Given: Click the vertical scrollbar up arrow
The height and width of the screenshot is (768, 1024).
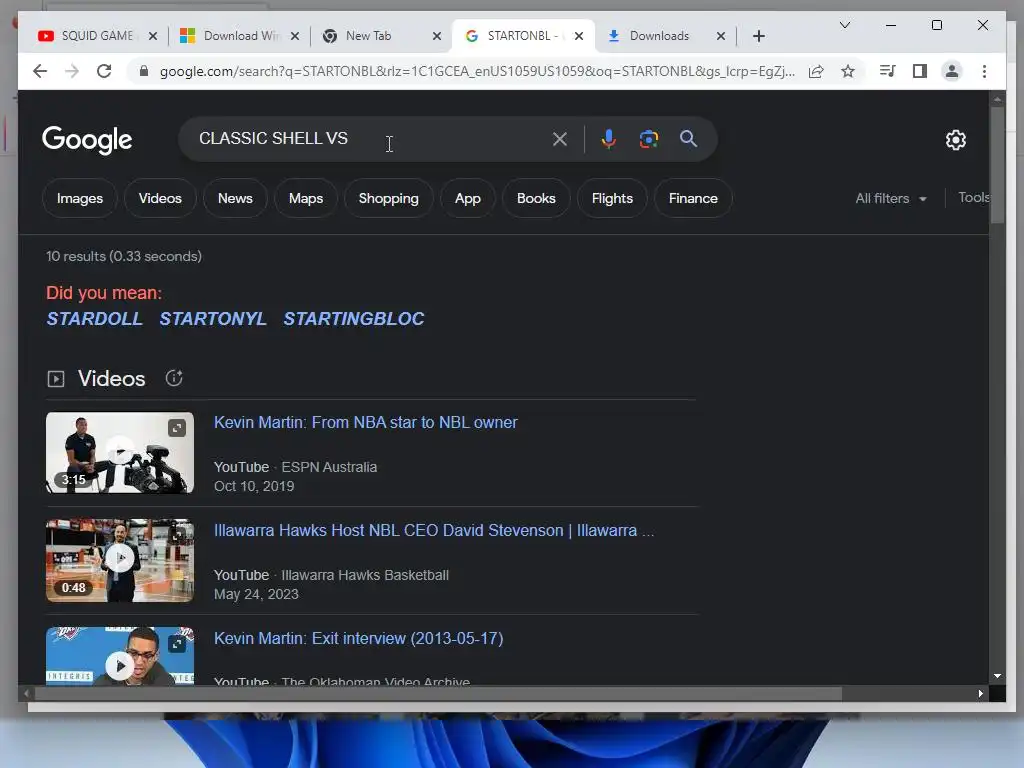Looking at the screenshot, I should click(x=997, y=99).
